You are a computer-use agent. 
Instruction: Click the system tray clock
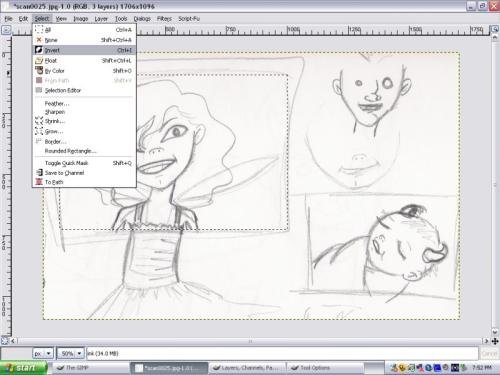(x=482, y=368)
